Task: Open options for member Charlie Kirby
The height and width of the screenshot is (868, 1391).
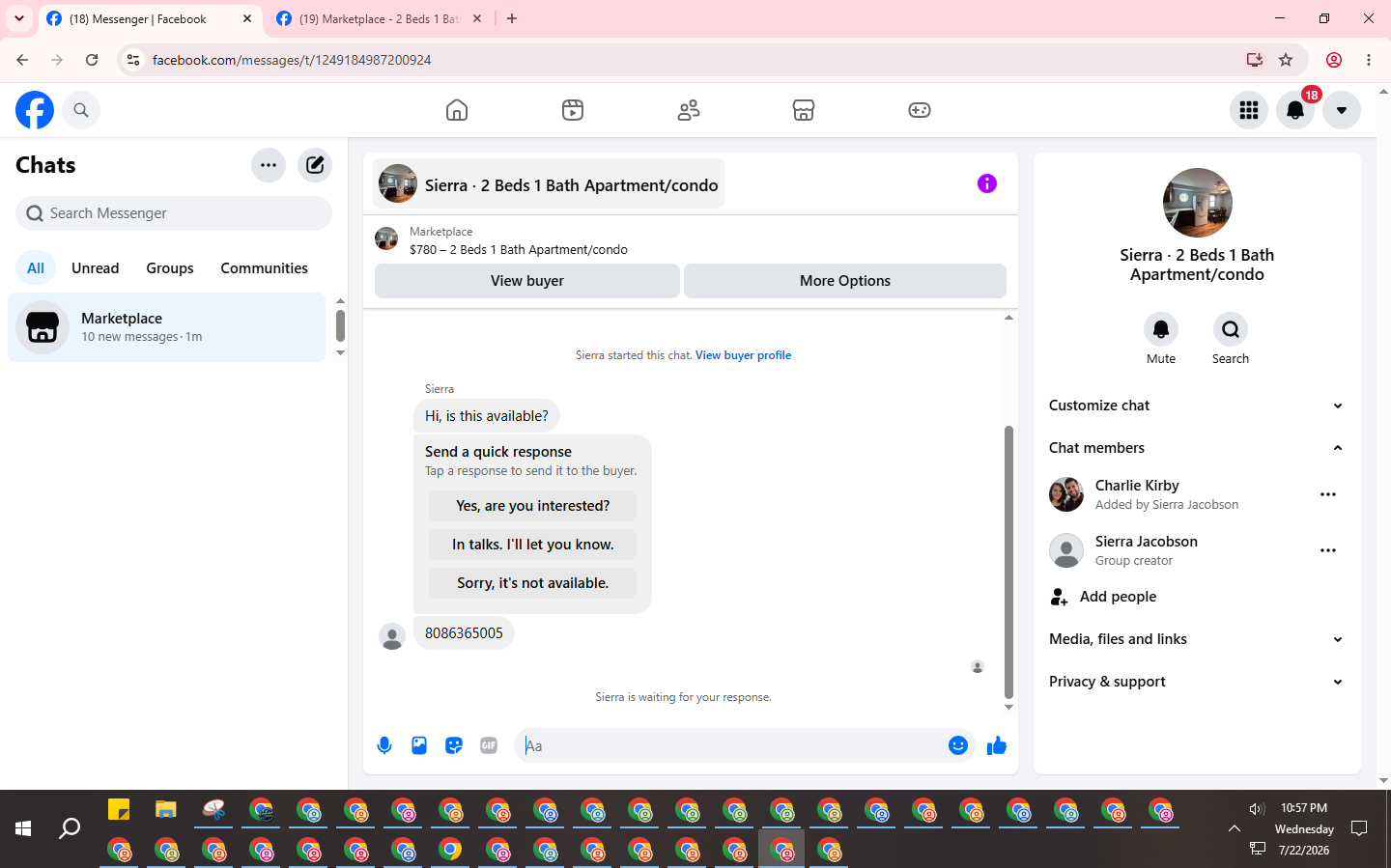Action: (x=1328, y=494)
